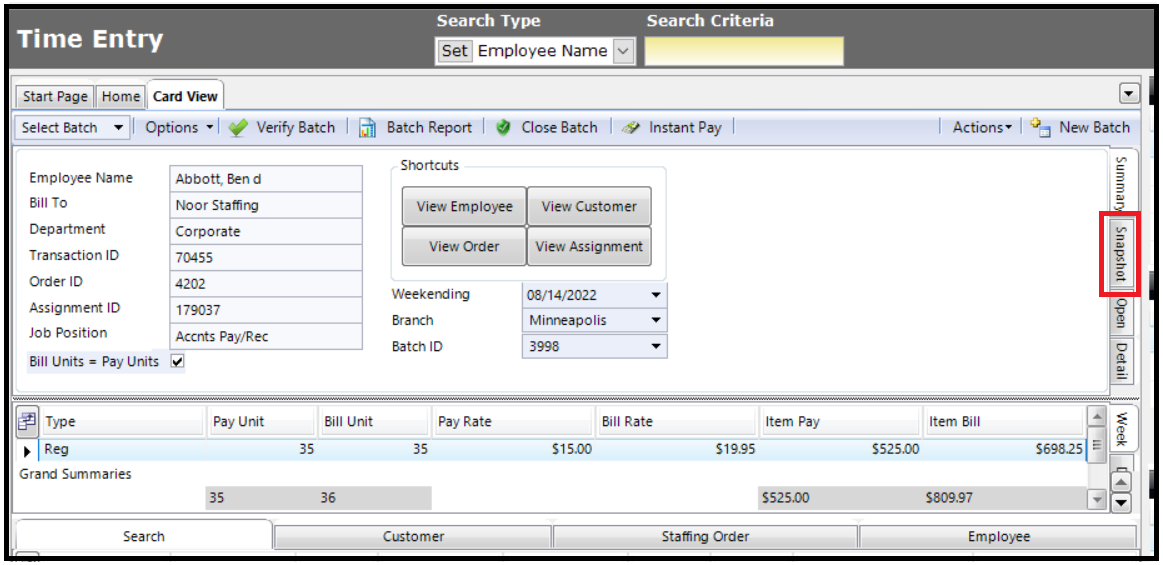Click the Order ID field 4202
Viewport: 1163px width, 565px height.
(266, 284)
